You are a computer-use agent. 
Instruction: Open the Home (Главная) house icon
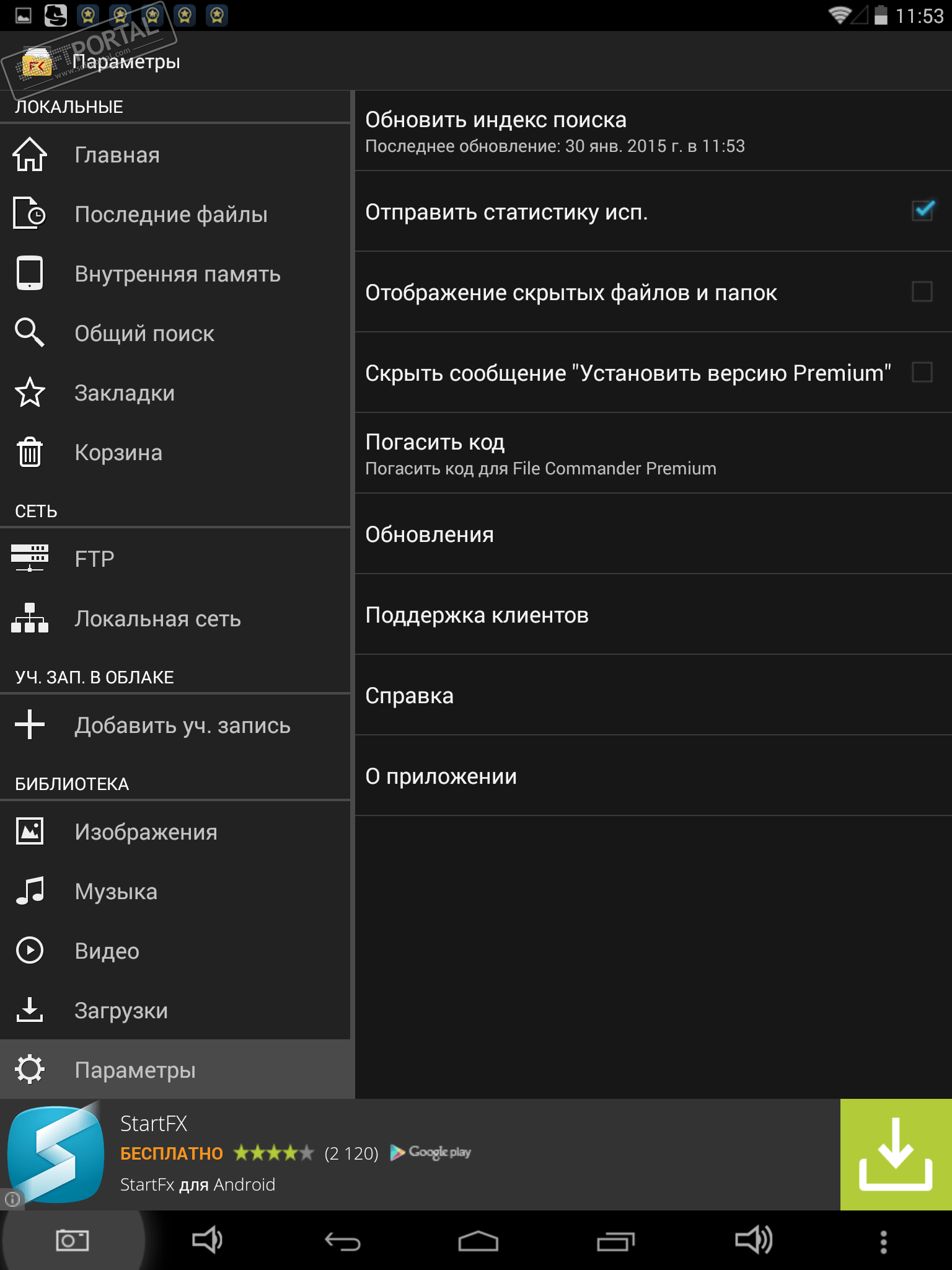(x=29, y=154)
